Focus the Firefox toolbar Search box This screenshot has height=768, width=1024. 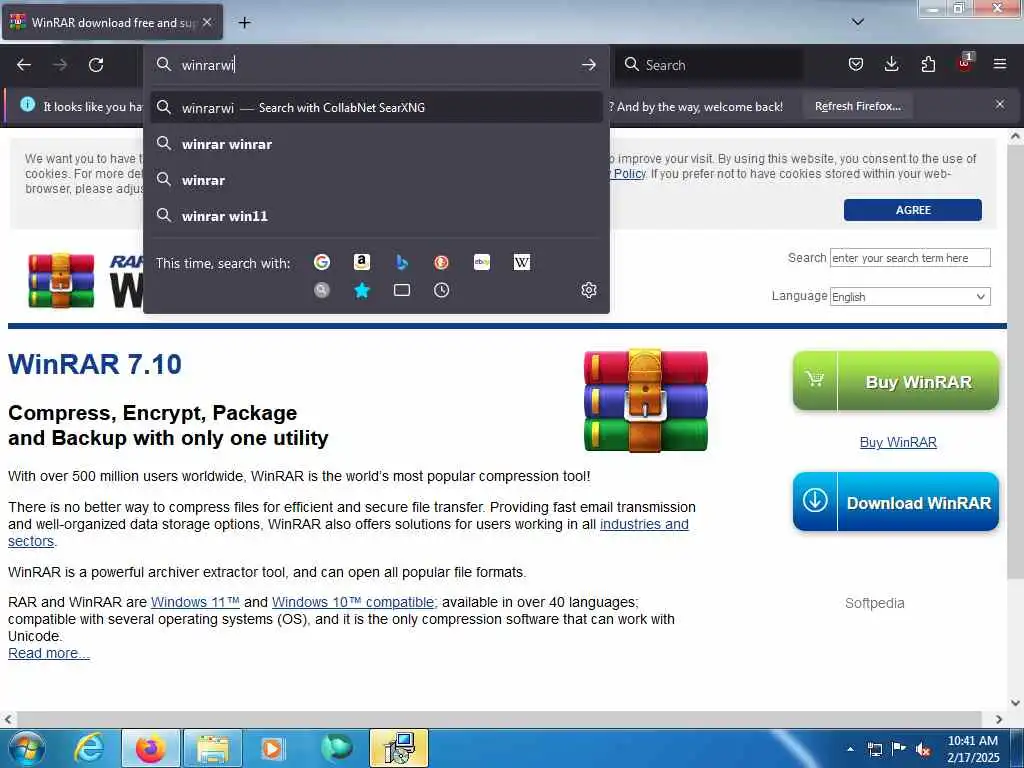[711, 65]
